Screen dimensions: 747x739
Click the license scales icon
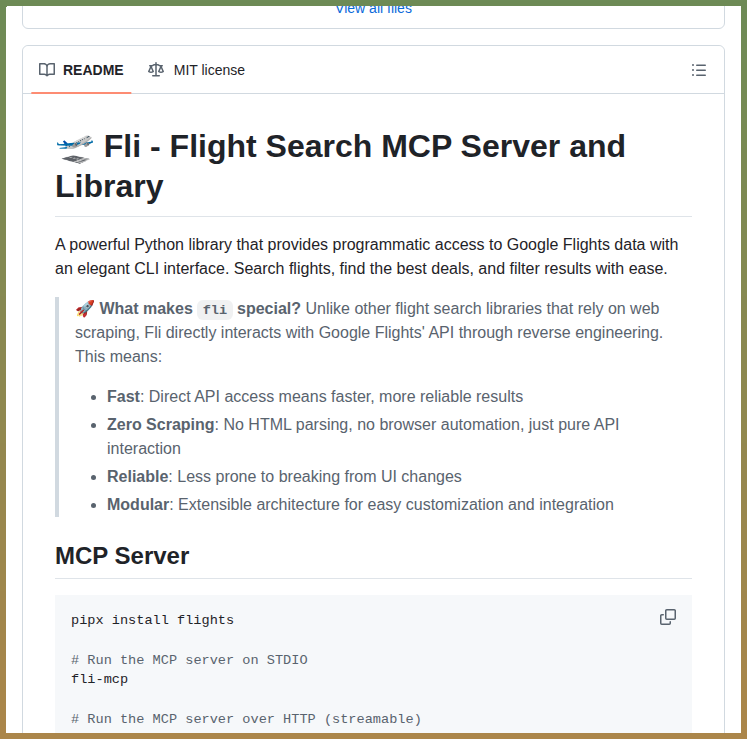(156, 70)
